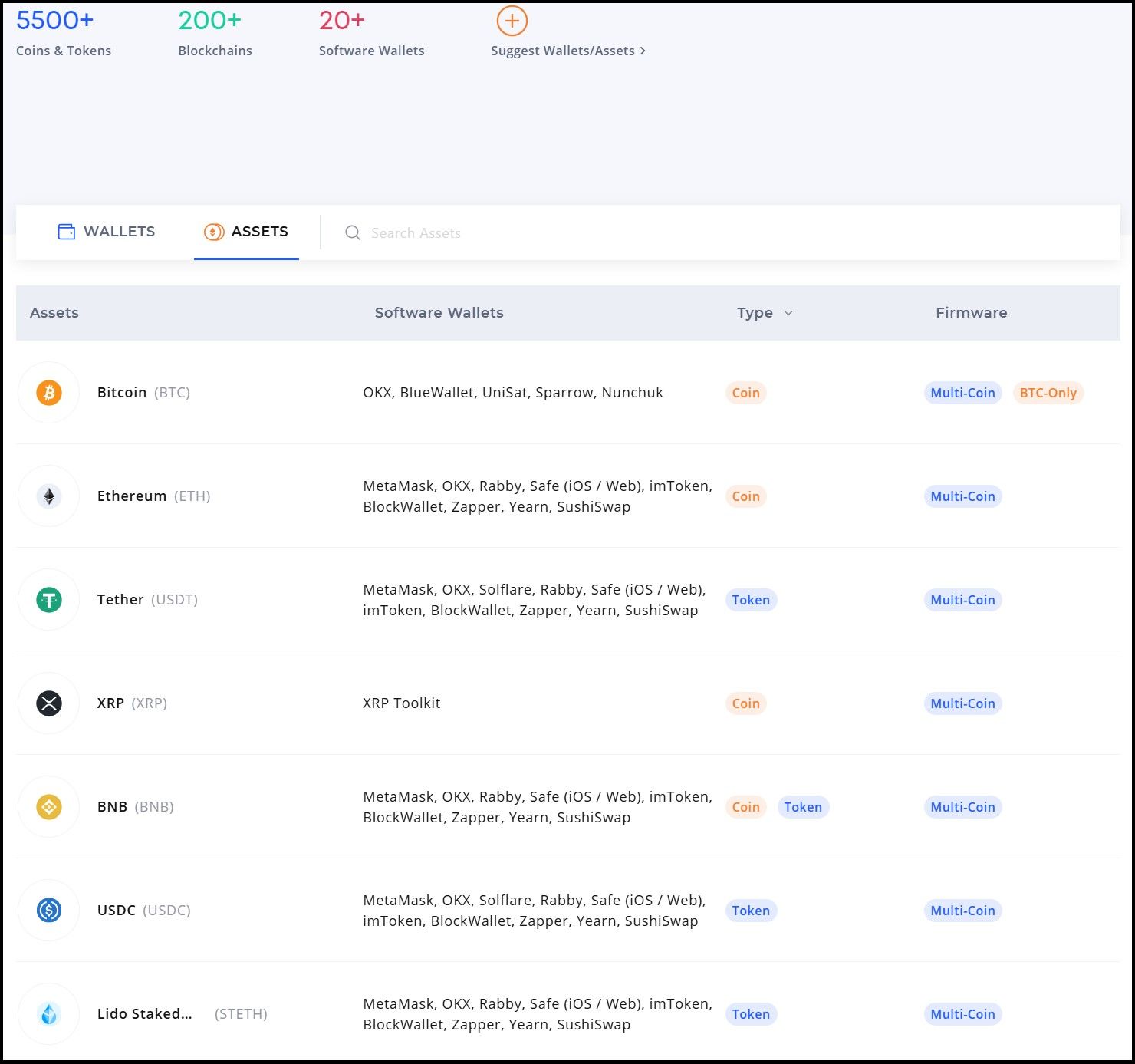
Task: Click the yellow BNB logo icon
Action: (x=49, y=807)
